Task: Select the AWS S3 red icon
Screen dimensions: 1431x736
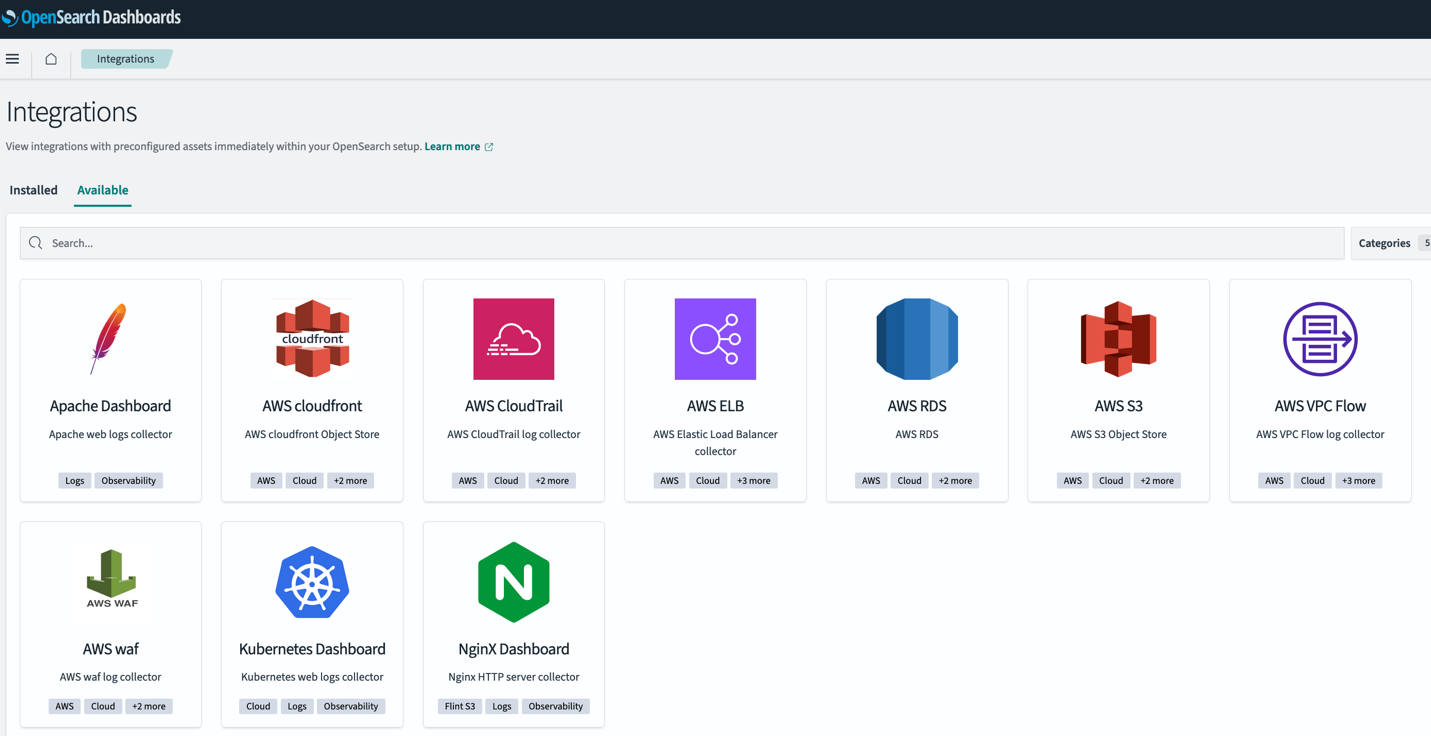Action: click(x=1118, y=339)
